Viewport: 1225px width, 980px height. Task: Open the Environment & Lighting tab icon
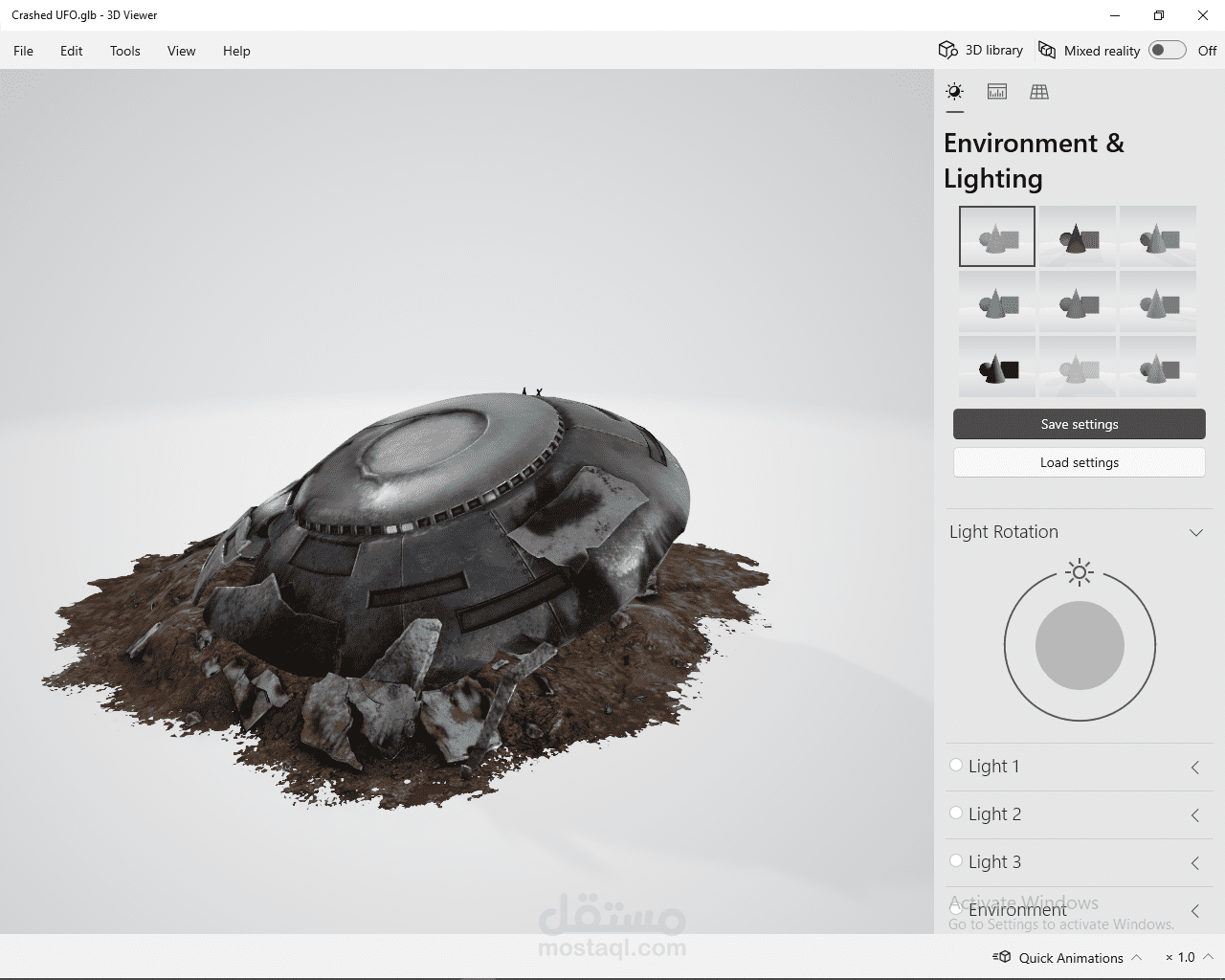coord(954,92)
